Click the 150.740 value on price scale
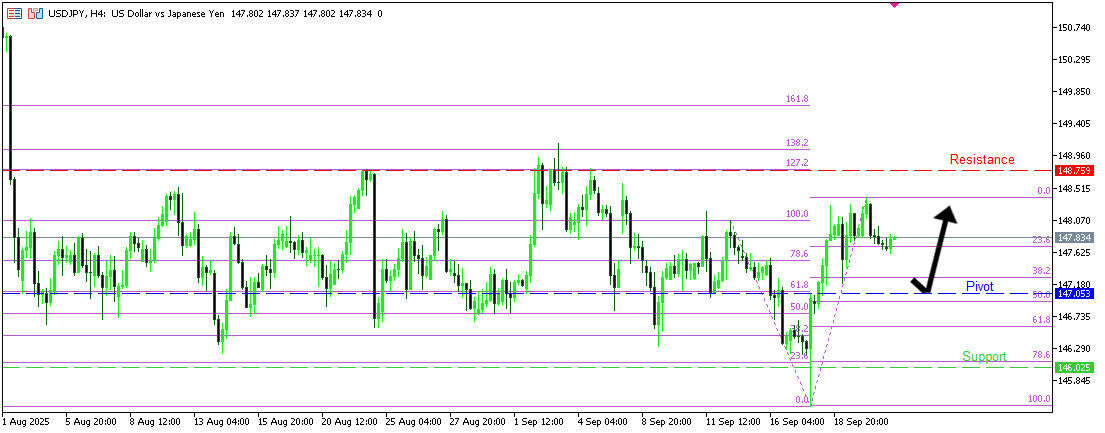This screenshot has width=1105, height=433. point(1075,27)
